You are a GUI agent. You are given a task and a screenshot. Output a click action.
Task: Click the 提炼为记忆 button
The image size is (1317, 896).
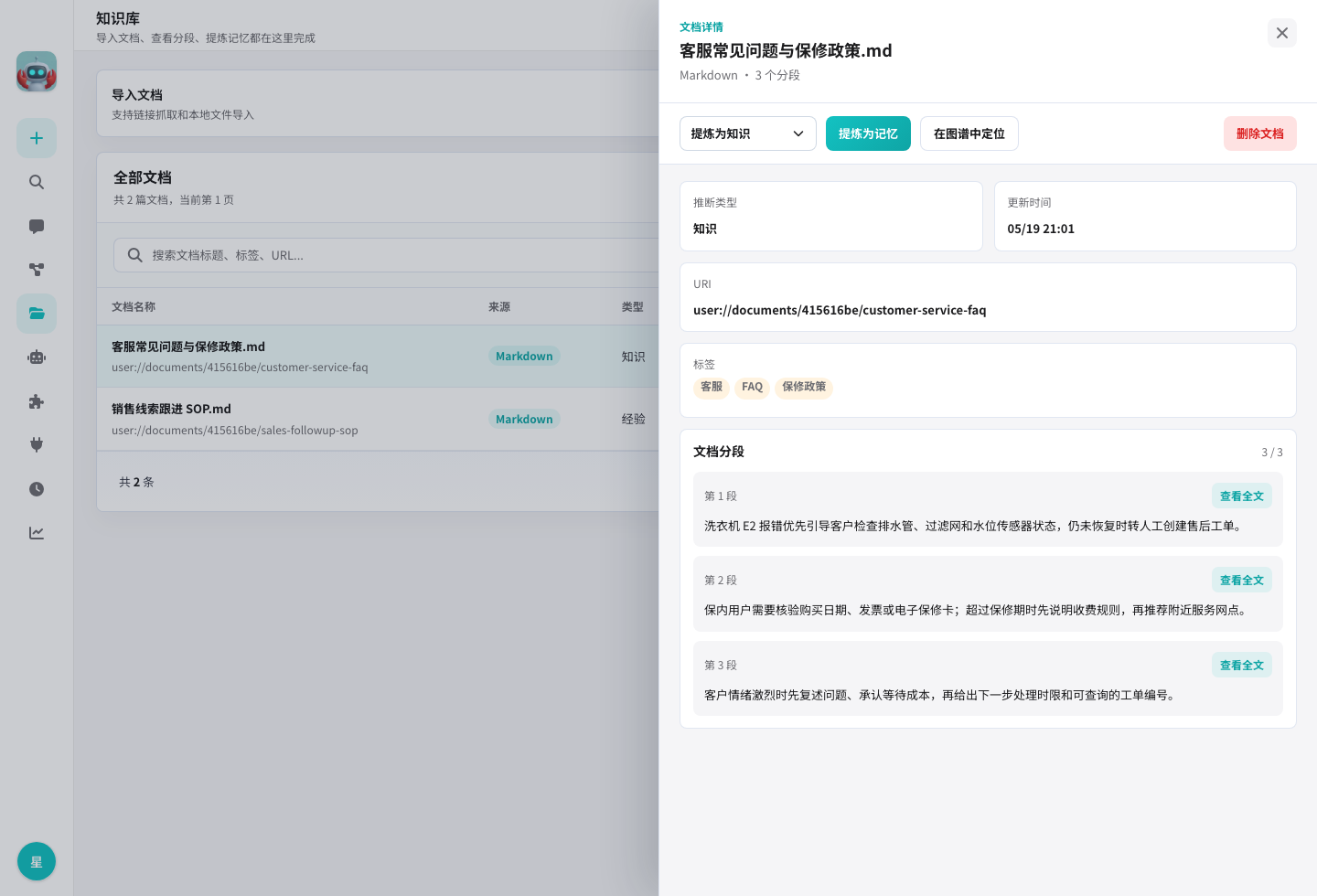(868, 133)
